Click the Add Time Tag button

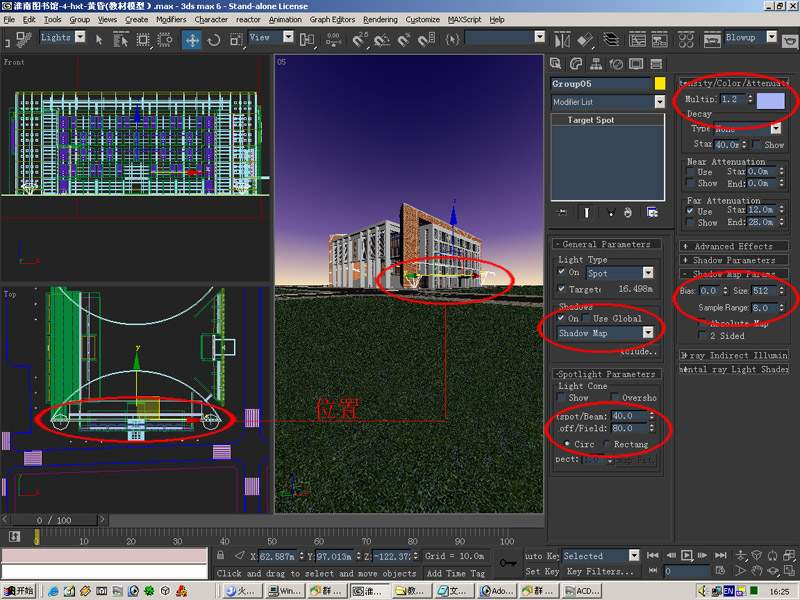click(456, 573)
